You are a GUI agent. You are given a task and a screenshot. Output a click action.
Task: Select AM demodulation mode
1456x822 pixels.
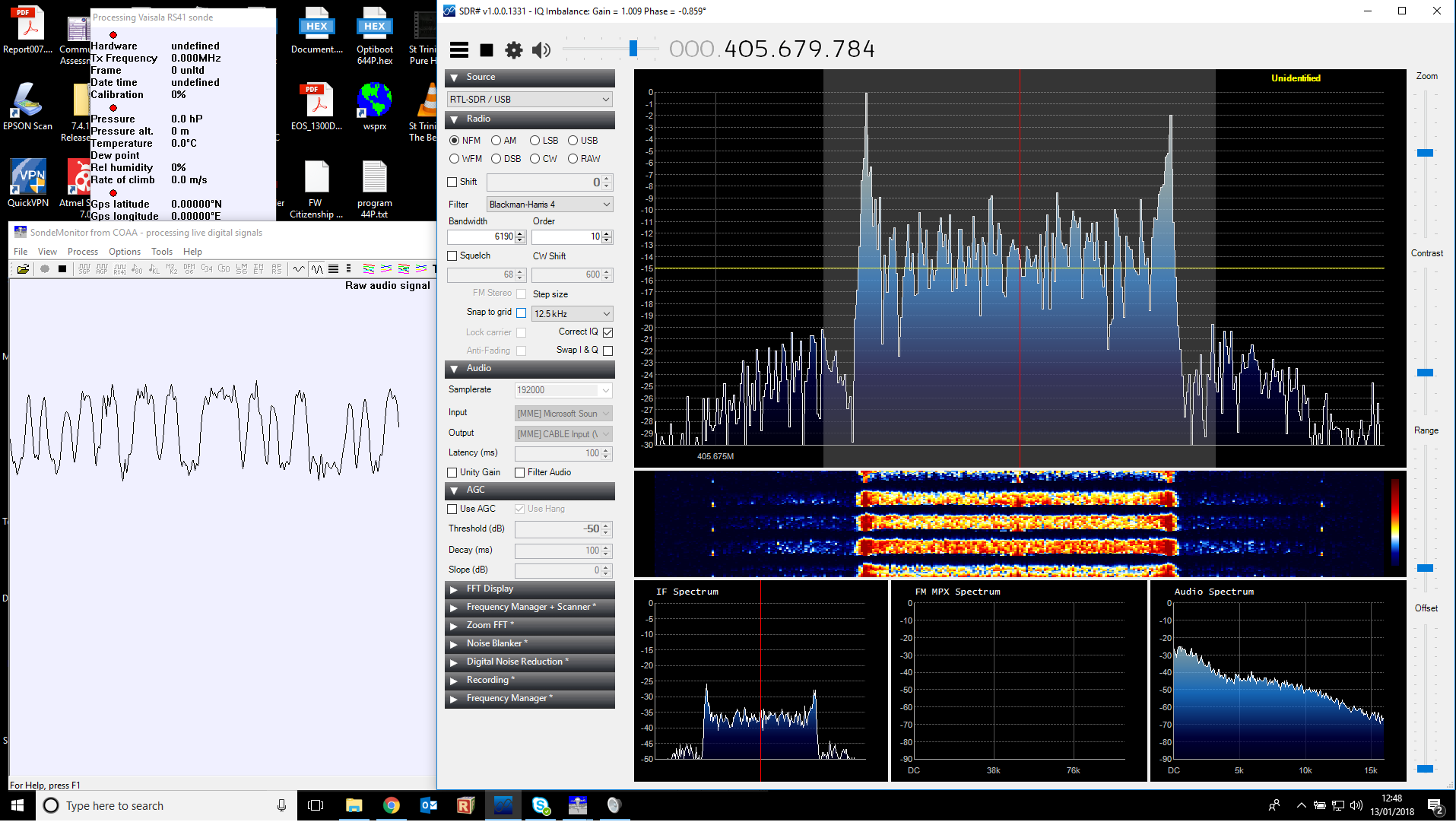pyautogui.click(x=496, y=141)
